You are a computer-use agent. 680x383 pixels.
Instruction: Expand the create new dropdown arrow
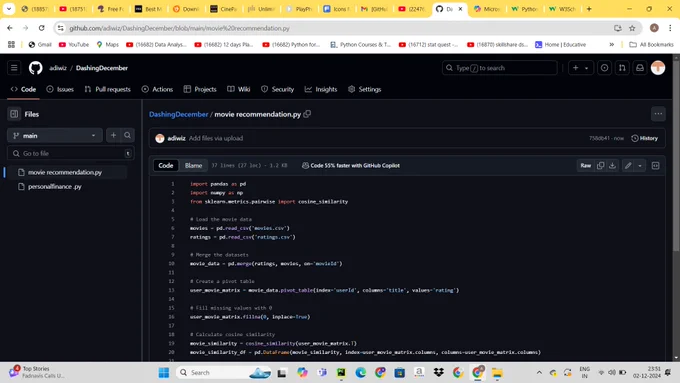point(586,68)
